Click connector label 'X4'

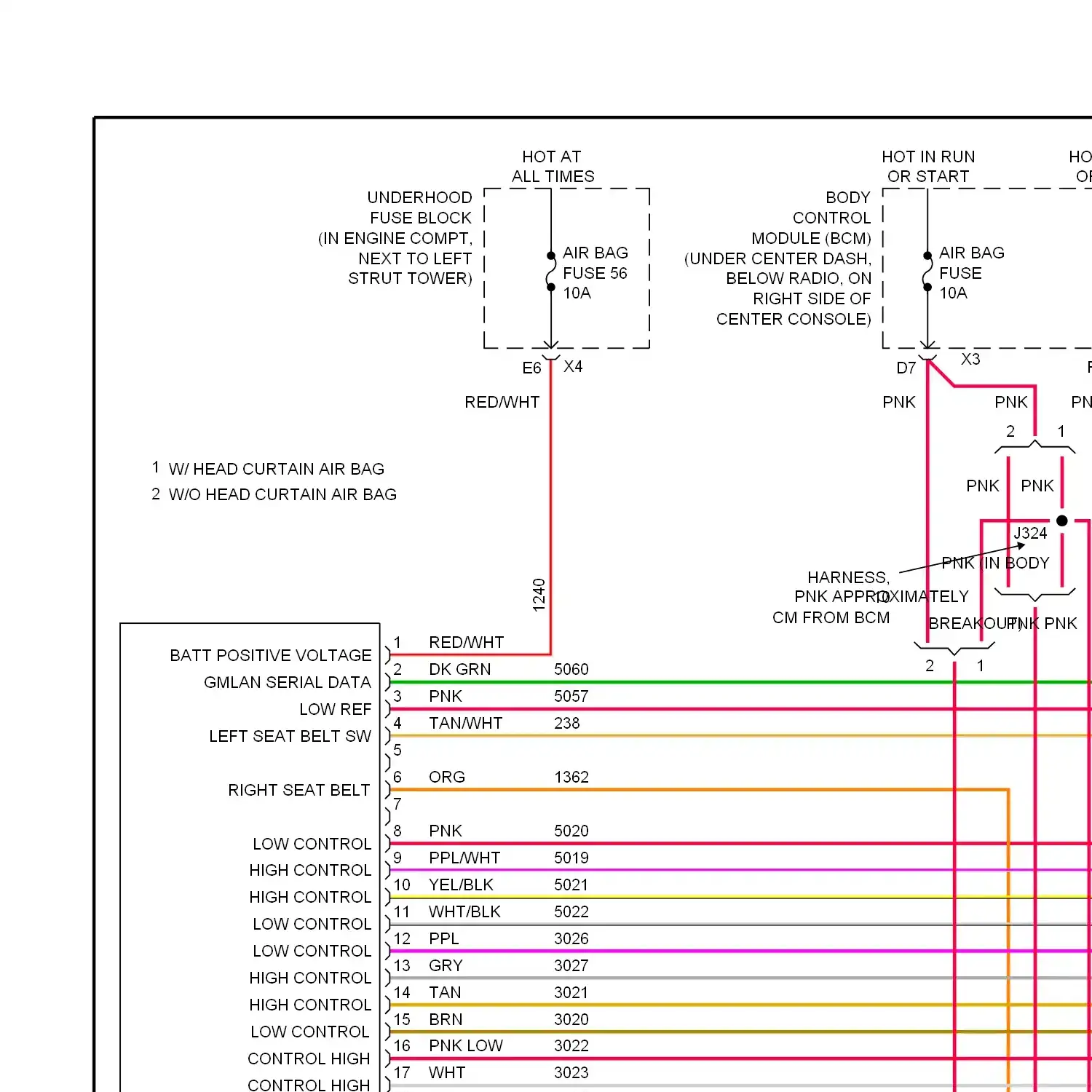pos(573,367)
